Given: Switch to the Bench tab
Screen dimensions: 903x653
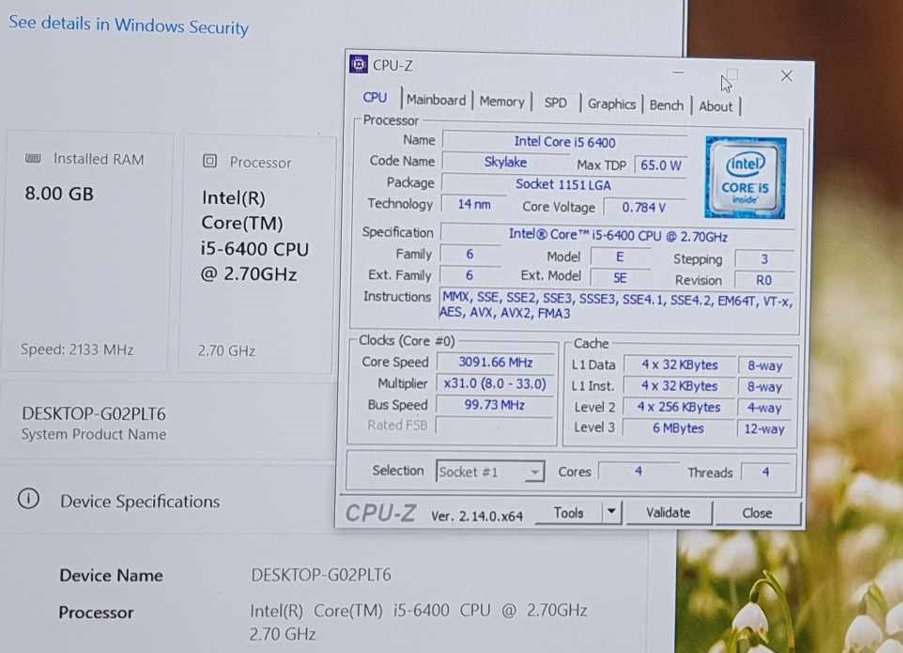Looking at the screenshot, I should point(666,105).
